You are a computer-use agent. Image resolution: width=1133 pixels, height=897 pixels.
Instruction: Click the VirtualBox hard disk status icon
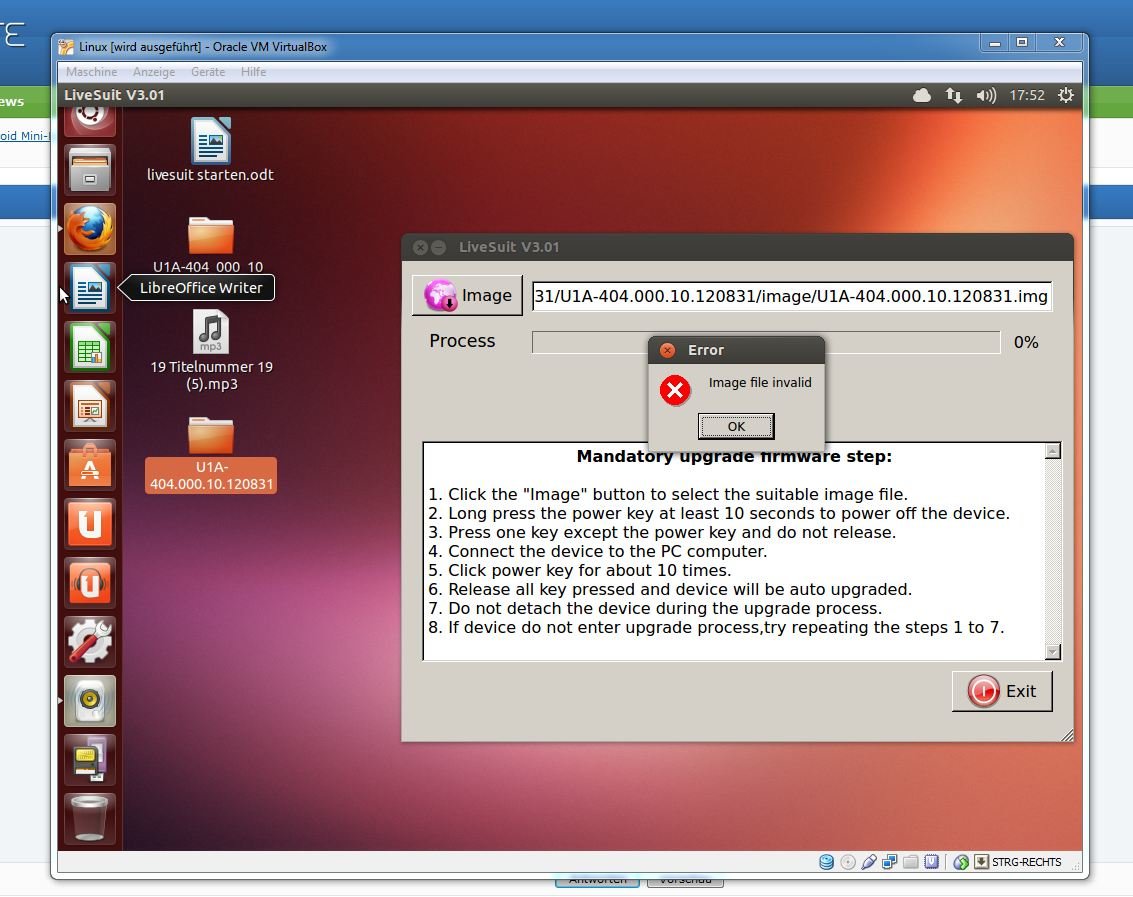827,862
